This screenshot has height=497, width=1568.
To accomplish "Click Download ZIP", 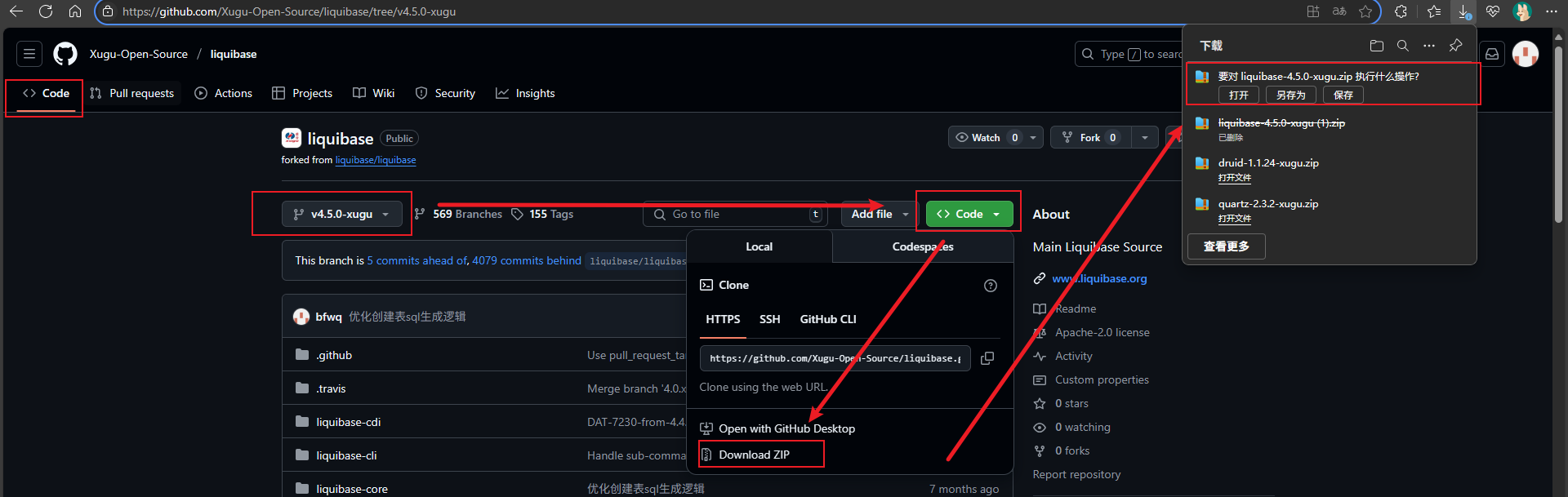I will pos(754,455).
